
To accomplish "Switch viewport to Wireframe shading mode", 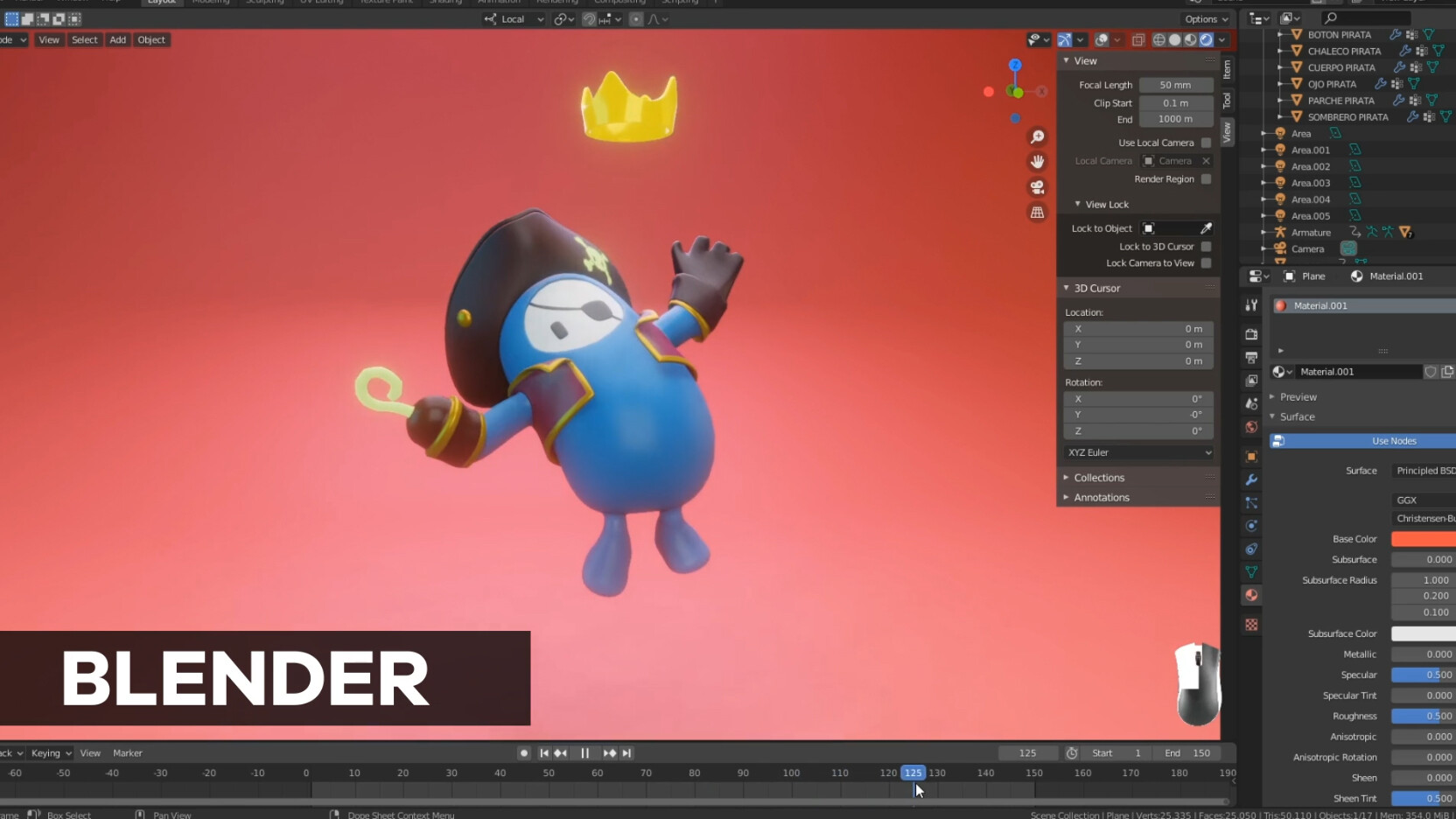I will (x=1158, y=39).
